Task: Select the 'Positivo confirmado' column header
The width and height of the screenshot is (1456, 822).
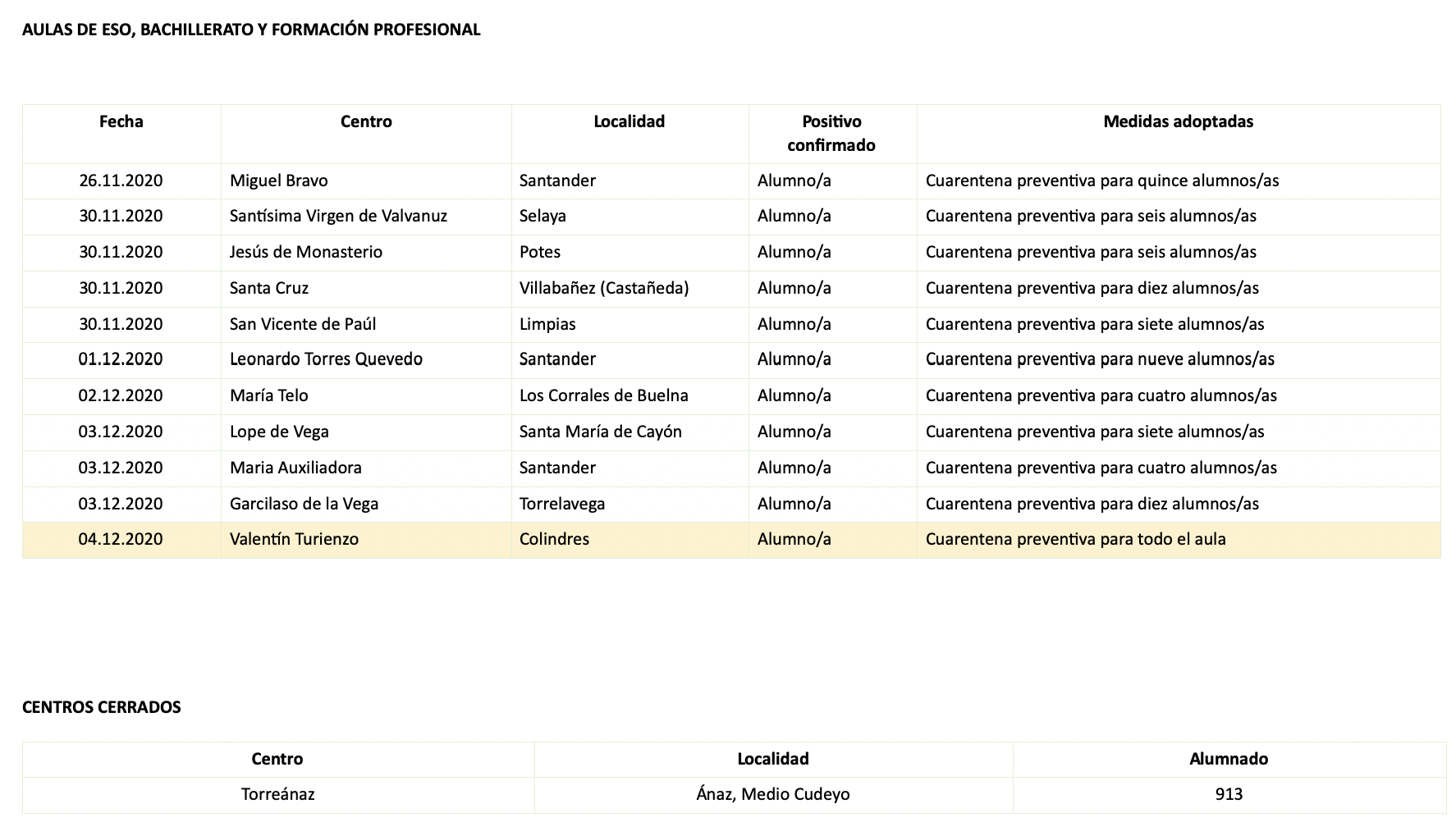Action: point(831,134)
